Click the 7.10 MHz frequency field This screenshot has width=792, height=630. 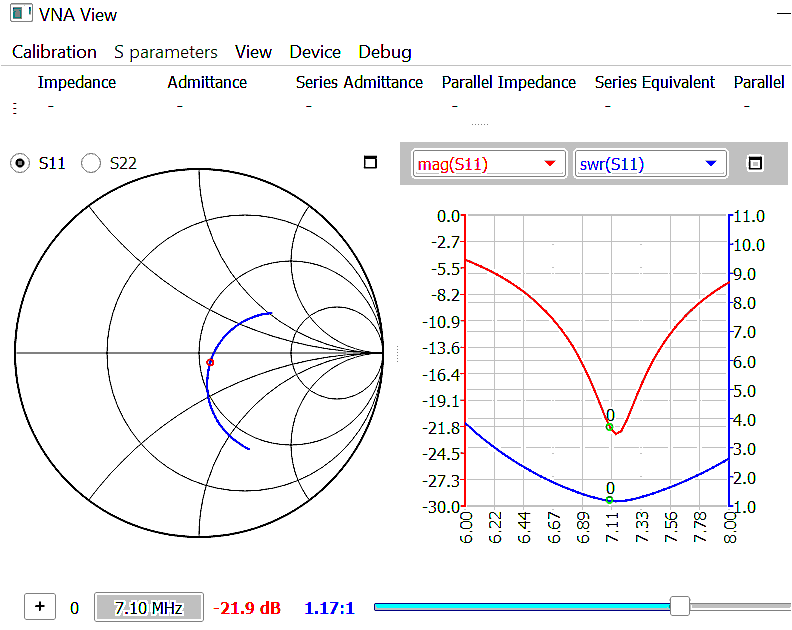pyautogui.click(x=149, y=607)
